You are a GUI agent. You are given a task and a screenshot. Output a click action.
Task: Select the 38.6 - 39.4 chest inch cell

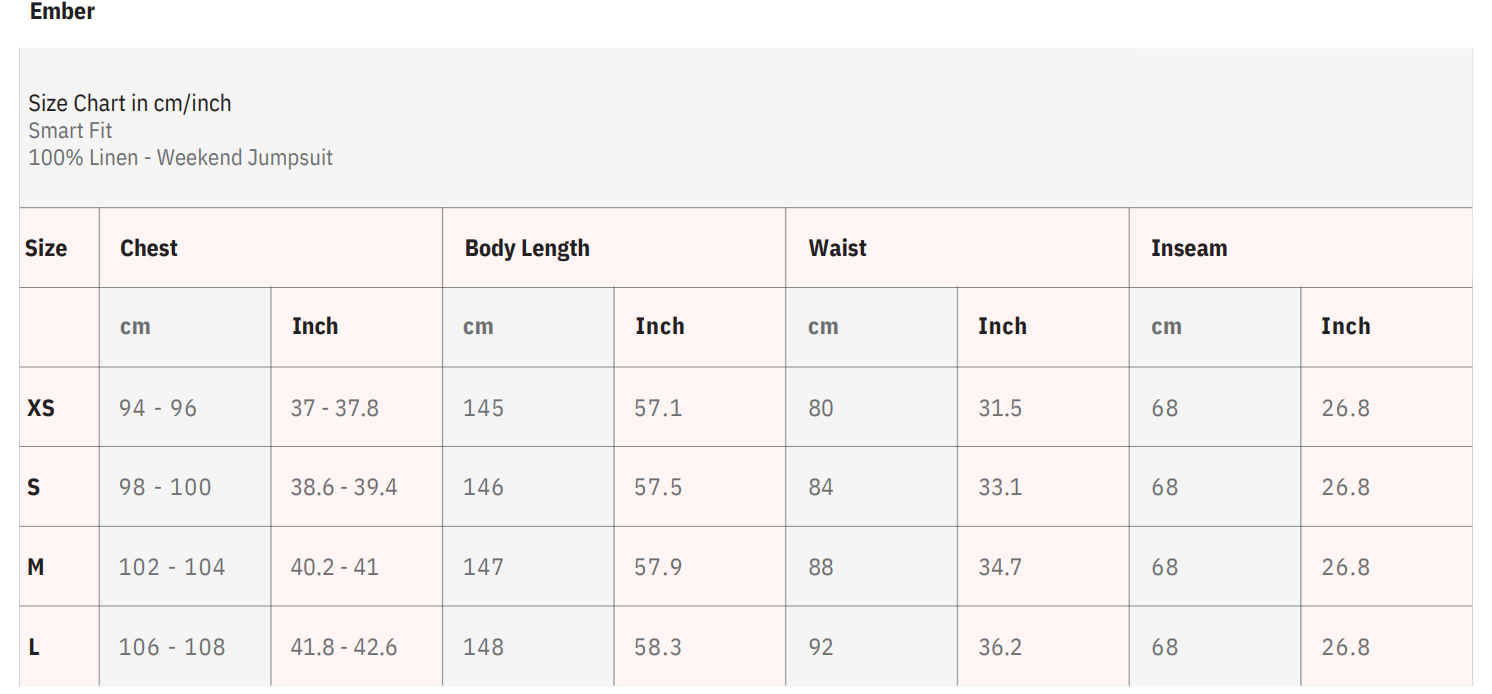[x=344, y=487]
